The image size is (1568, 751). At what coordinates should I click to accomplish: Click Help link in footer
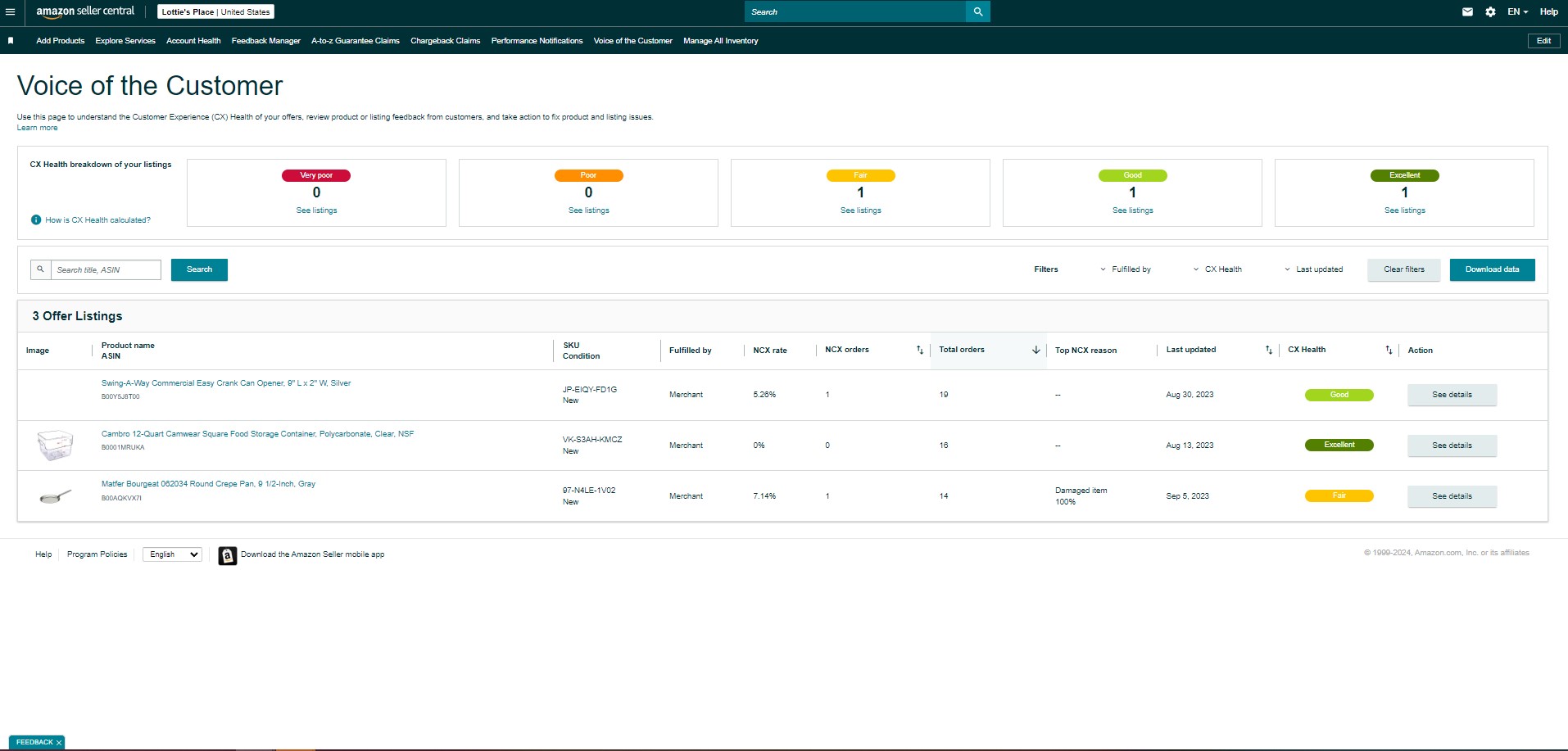point(43,554)
